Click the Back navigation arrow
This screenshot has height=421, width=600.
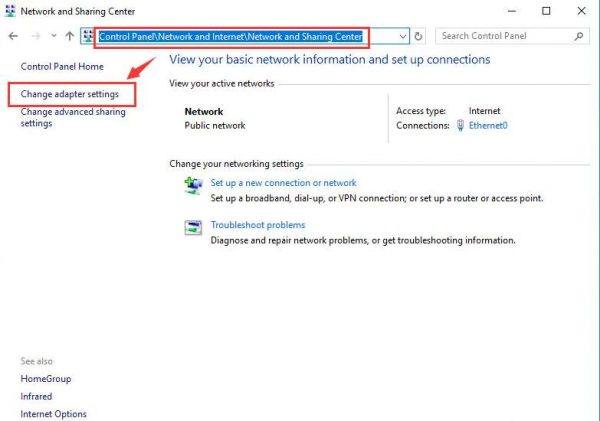coord(13,36)
